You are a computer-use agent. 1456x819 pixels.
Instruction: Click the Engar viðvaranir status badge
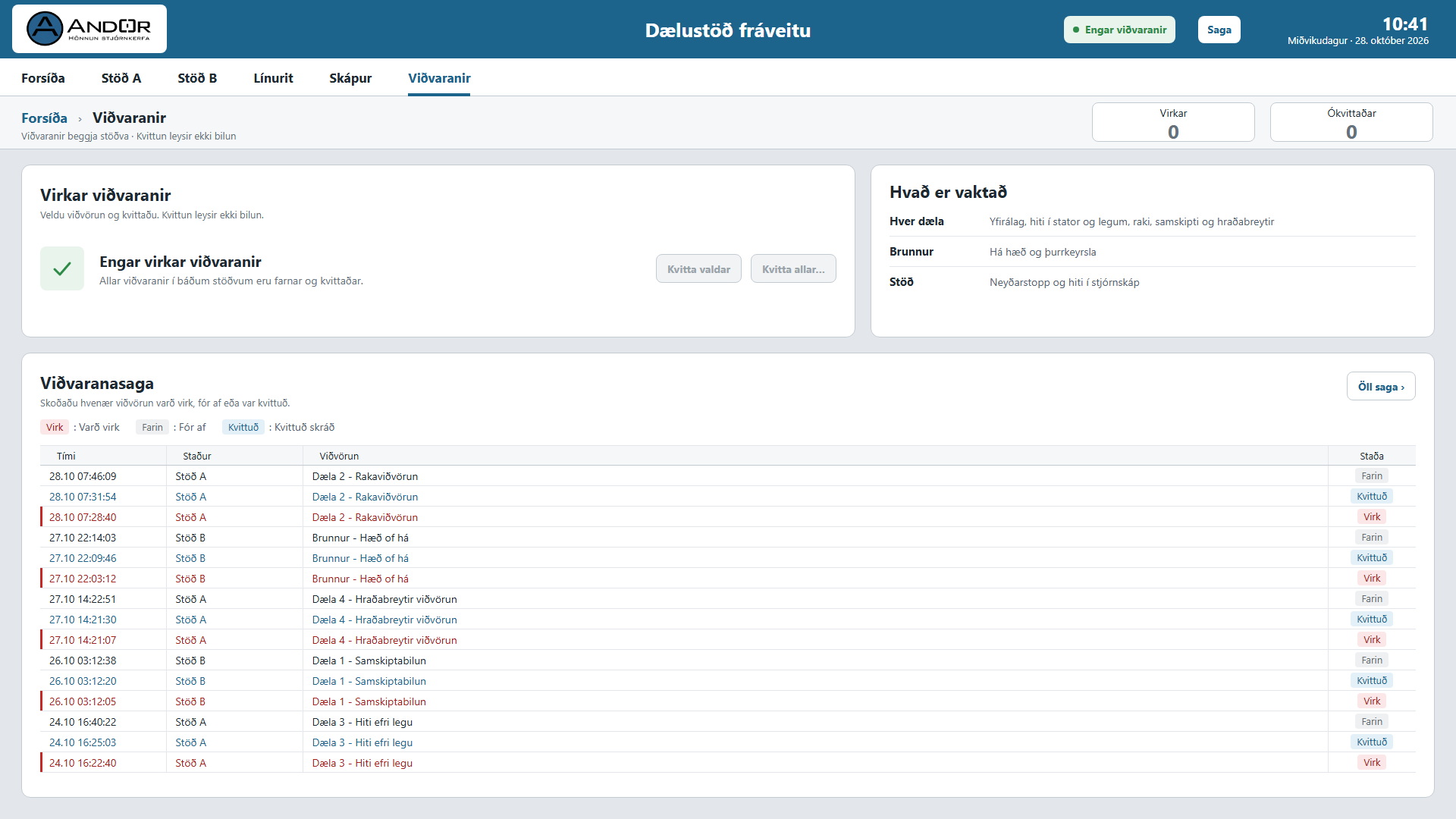[x=1119, y=30]
